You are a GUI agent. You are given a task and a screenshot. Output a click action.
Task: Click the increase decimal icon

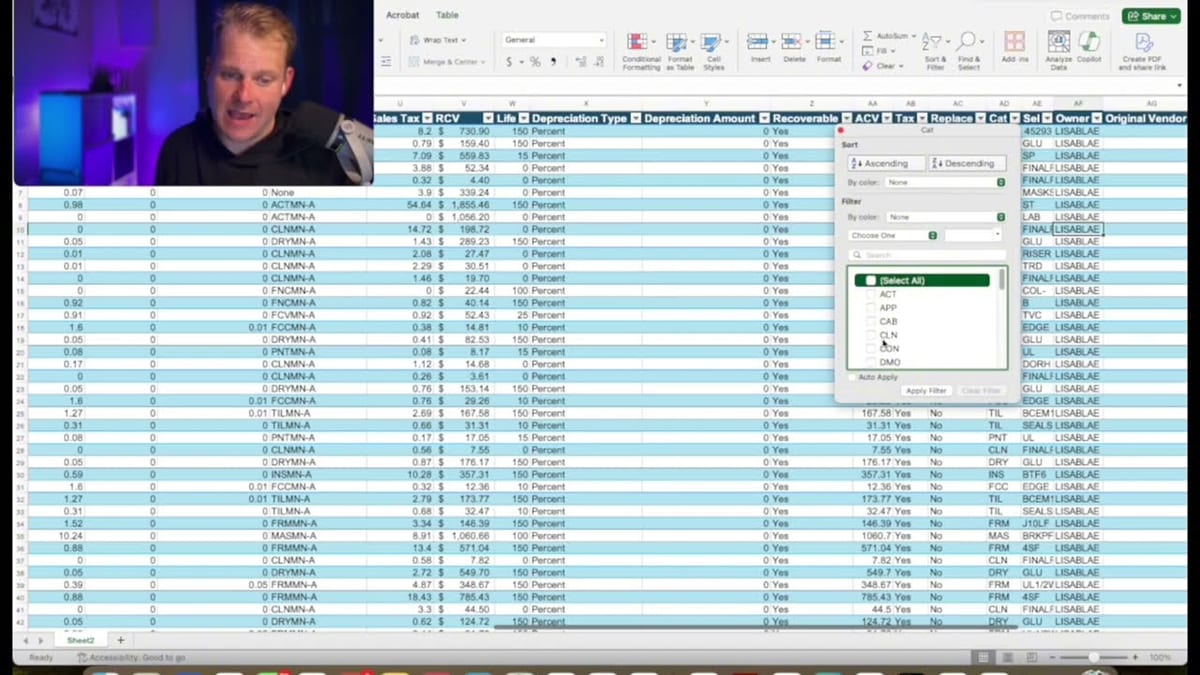coord(580,62)
